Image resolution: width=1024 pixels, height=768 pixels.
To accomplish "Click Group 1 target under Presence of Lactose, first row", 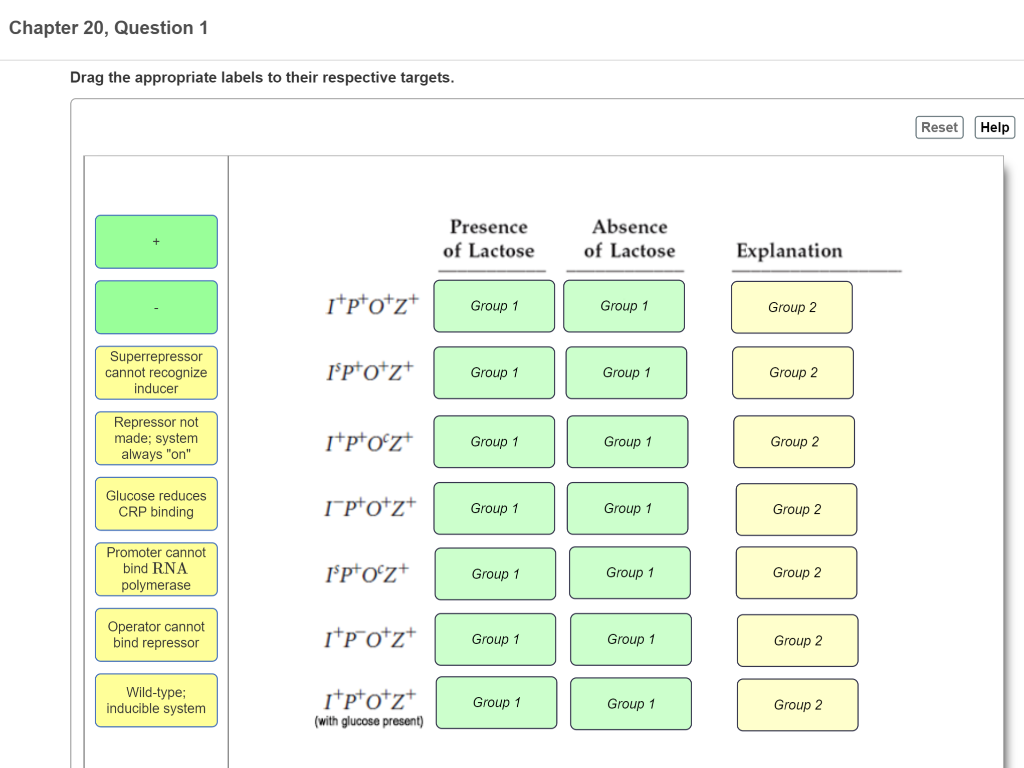I will pos(494,306).
